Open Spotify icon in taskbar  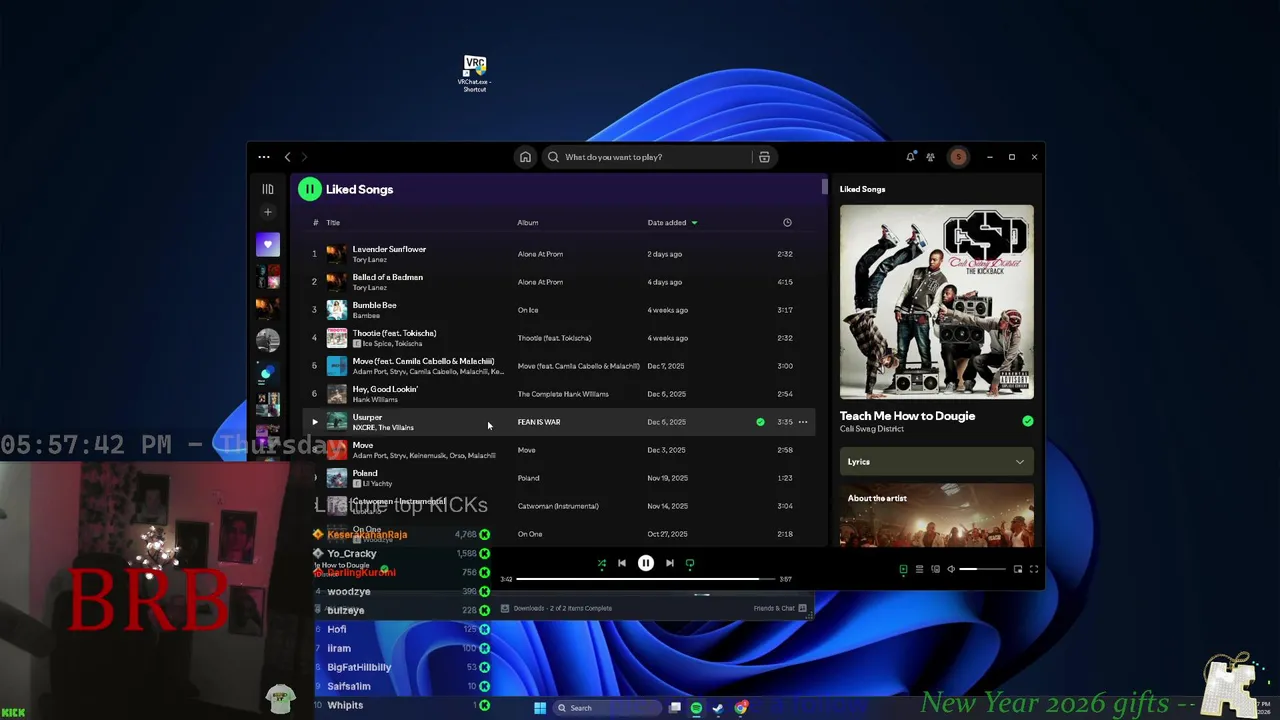point(696,708)
